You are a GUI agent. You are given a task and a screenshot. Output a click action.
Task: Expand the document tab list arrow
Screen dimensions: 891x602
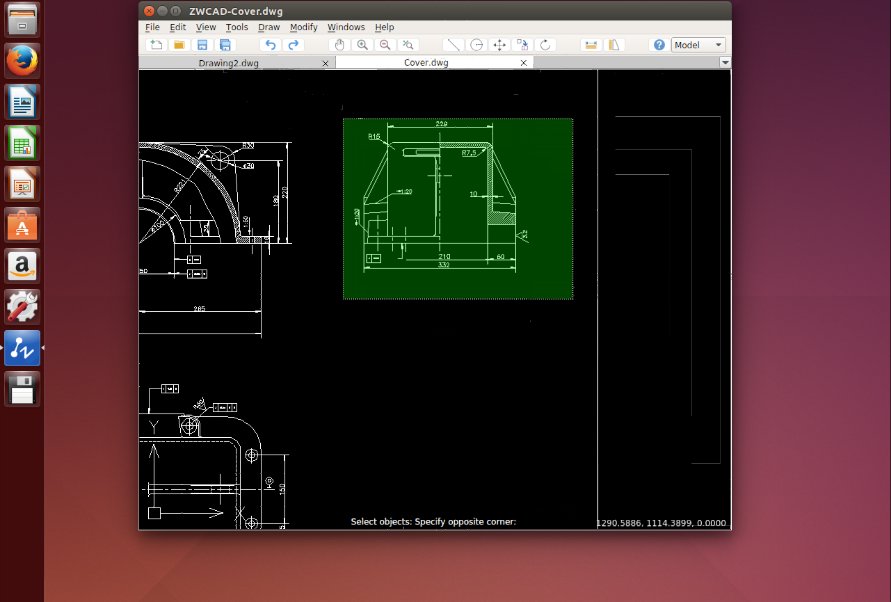click(x=725, y=63)
